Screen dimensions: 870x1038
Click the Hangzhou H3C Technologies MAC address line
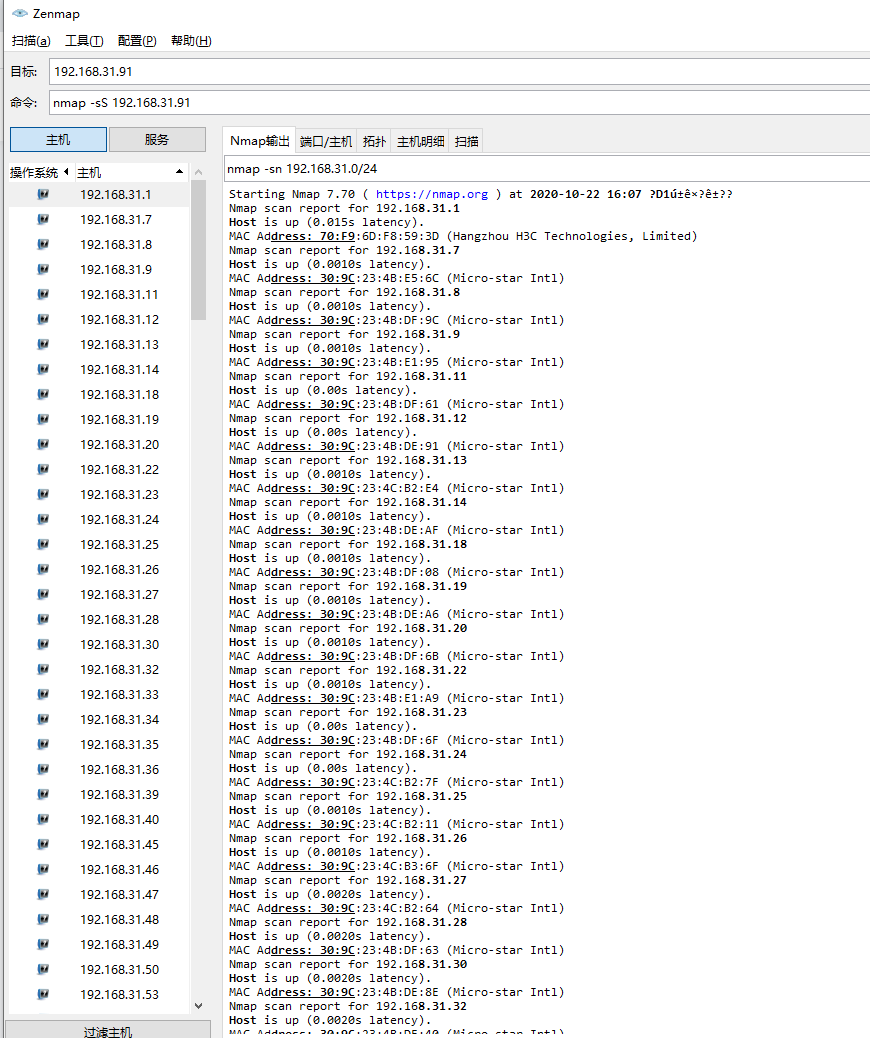point(463,236)
